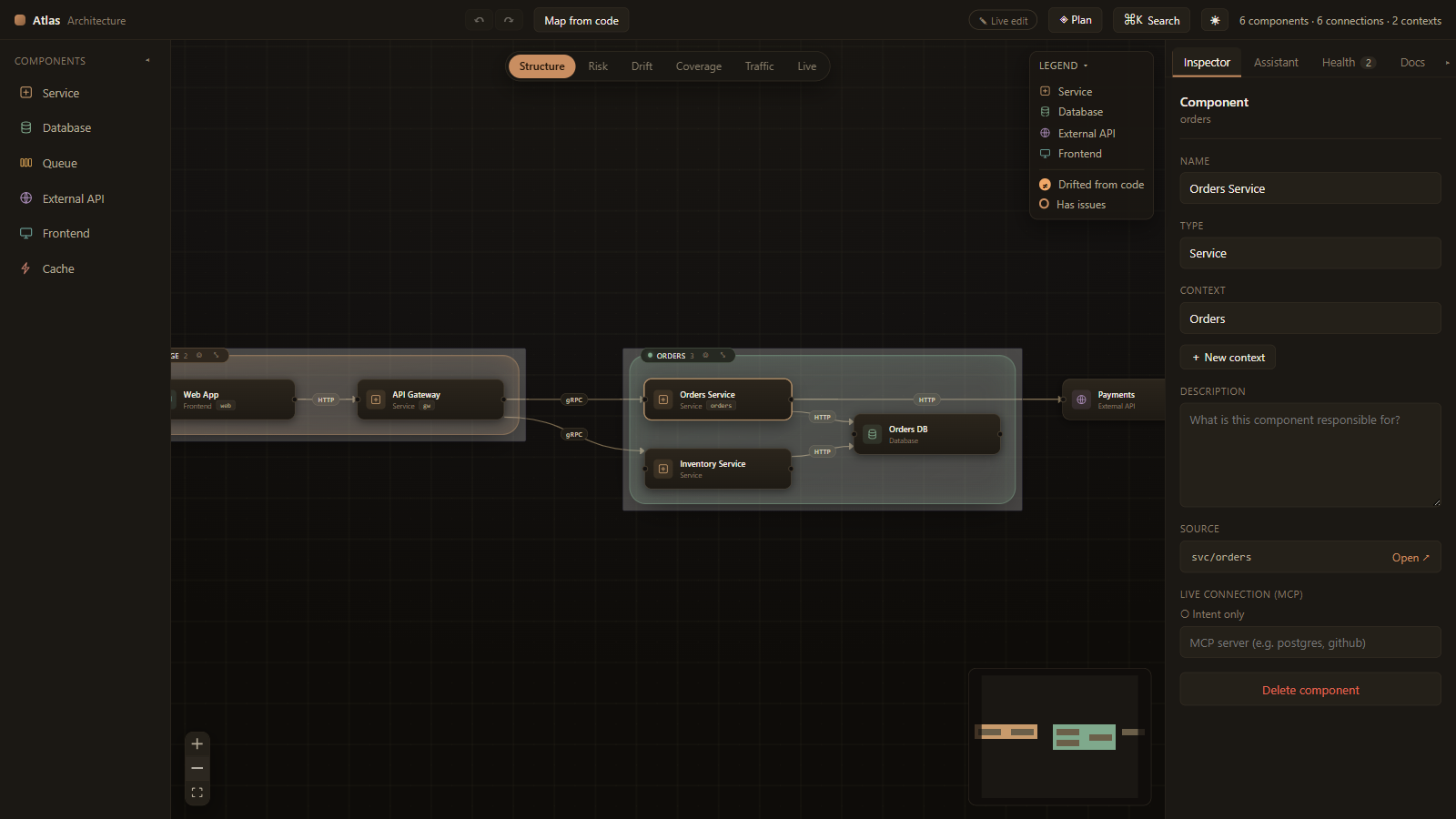This screenshot has height=819, width=1456.
Task: Click the redo arrow in the top bar
Action: [x=509, y=20]
